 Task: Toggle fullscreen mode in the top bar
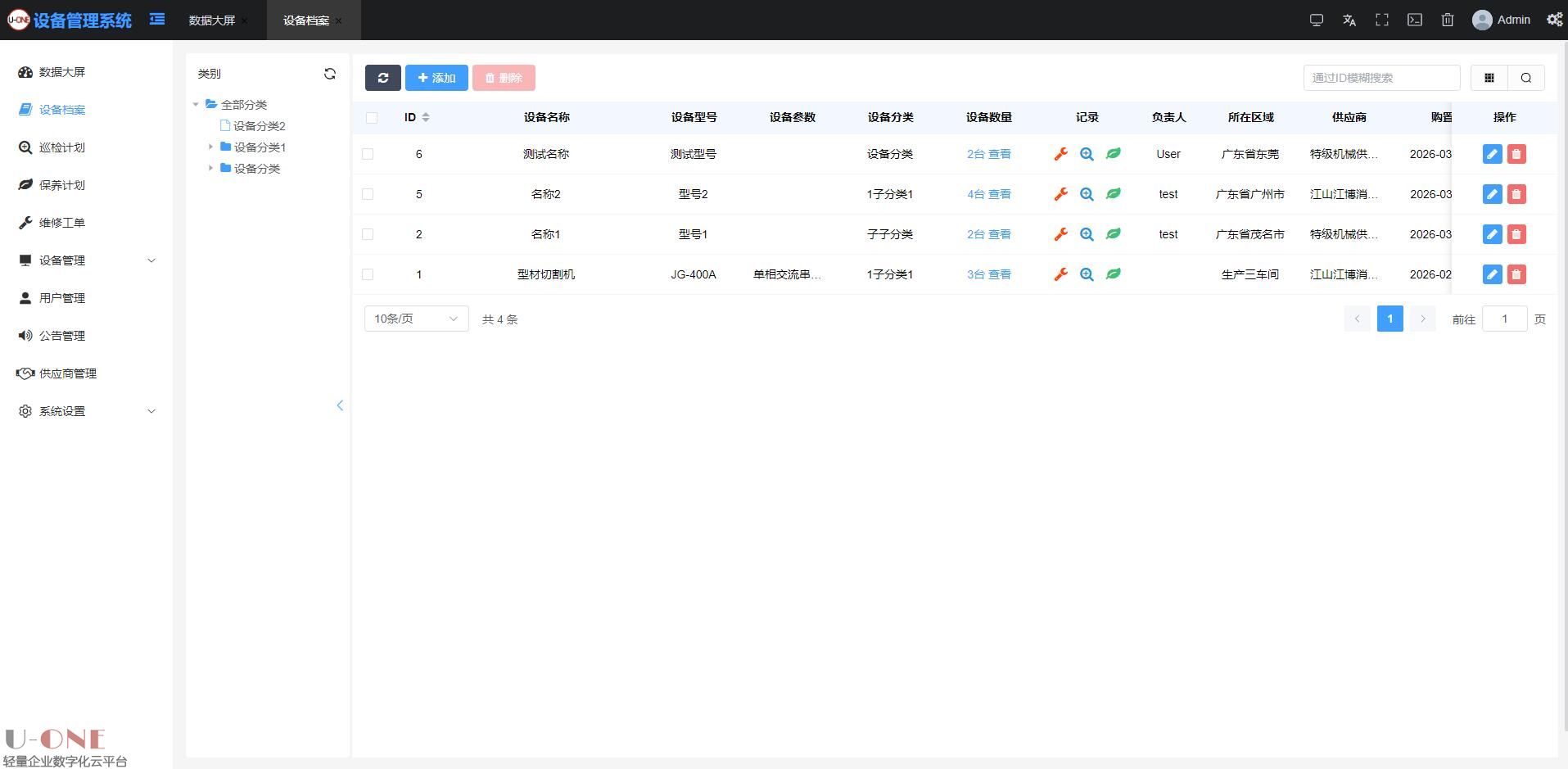click(1382, 20)
